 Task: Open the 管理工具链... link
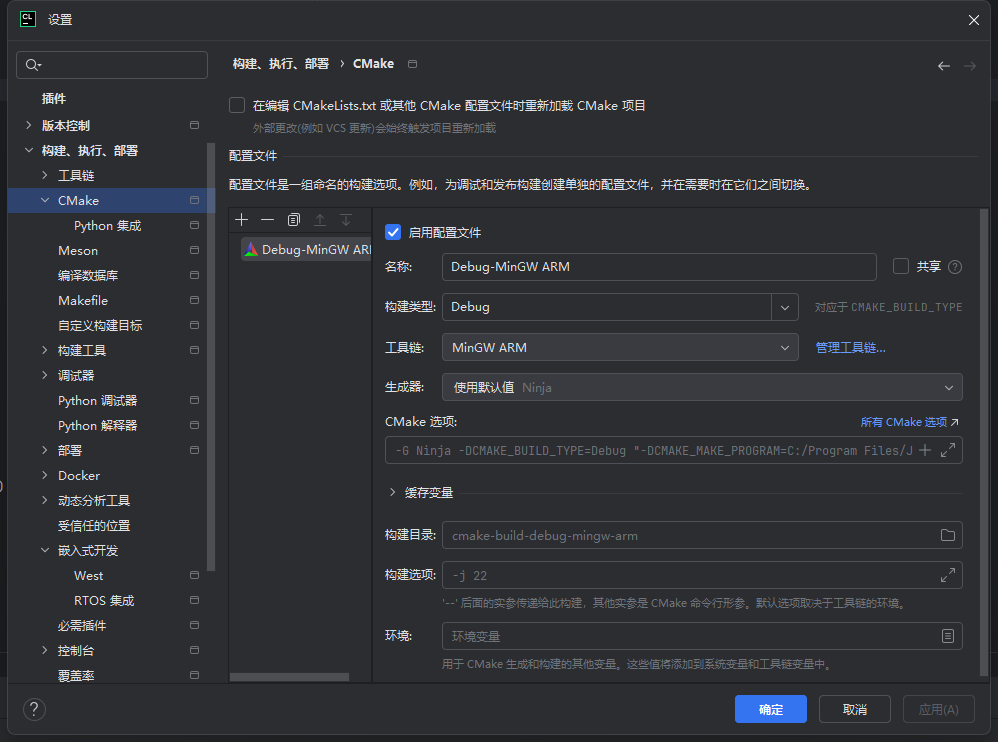tap(850, 347)
